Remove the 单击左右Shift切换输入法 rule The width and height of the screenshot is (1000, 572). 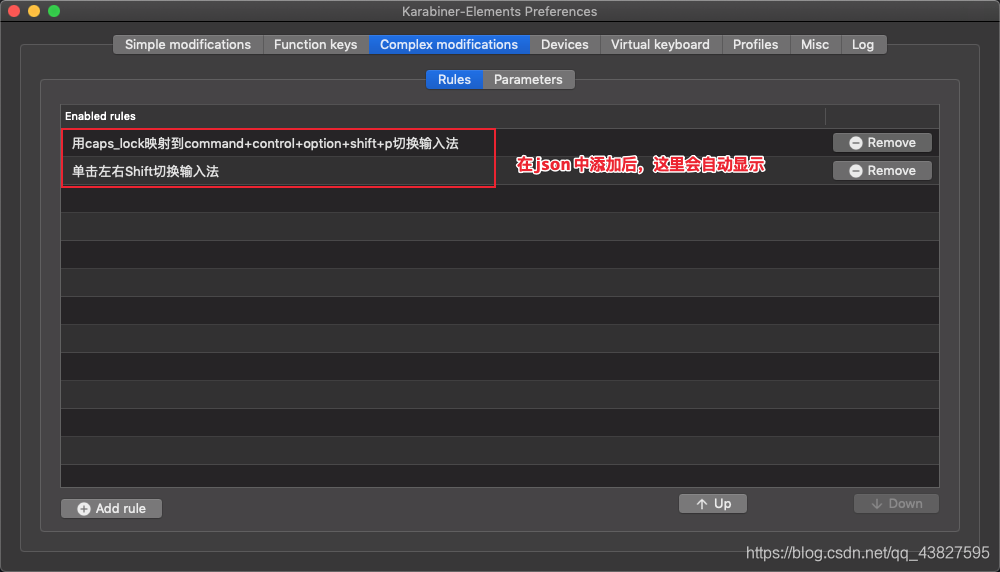882,171
